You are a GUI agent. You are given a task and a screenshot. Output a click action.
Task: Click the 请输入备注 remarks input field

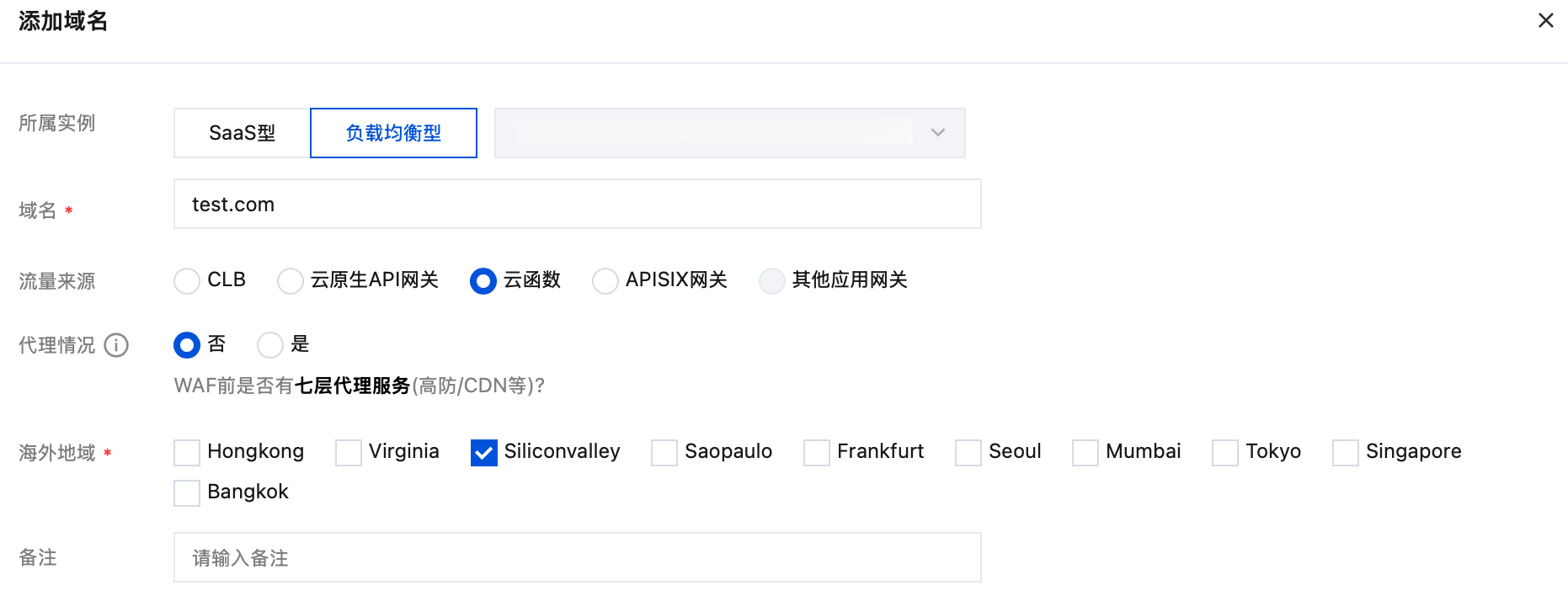577,558
